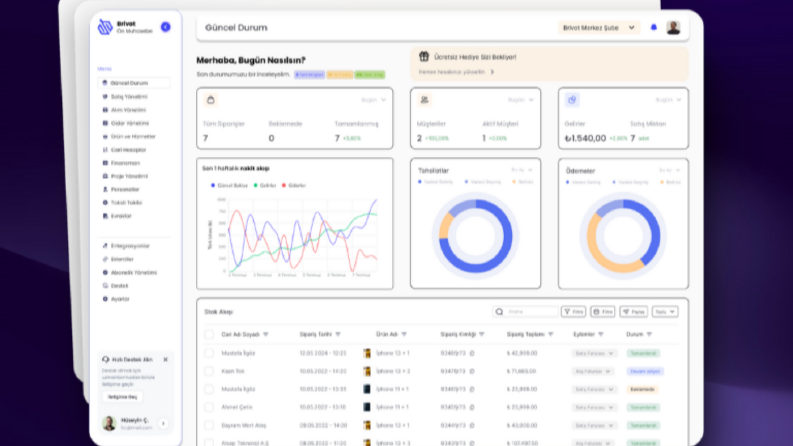793x446 pixels.
Task: Click the first Filtre button with funnel icon
Action: (x=574, y=312)
